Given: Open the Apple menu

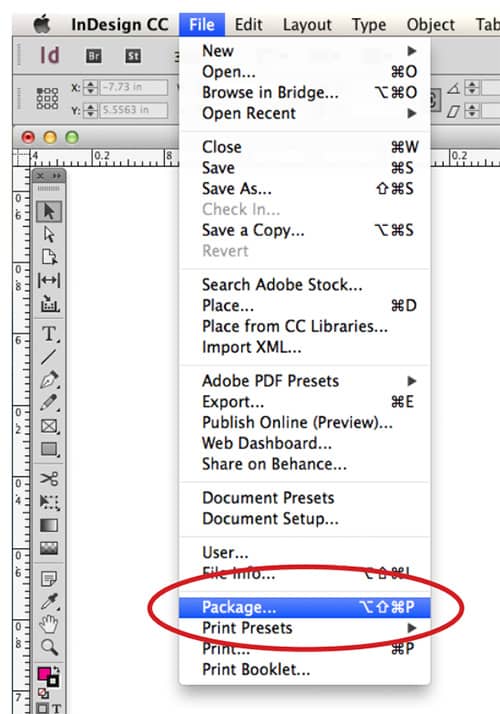Looking at the screenshot, I should coord(42,24).
